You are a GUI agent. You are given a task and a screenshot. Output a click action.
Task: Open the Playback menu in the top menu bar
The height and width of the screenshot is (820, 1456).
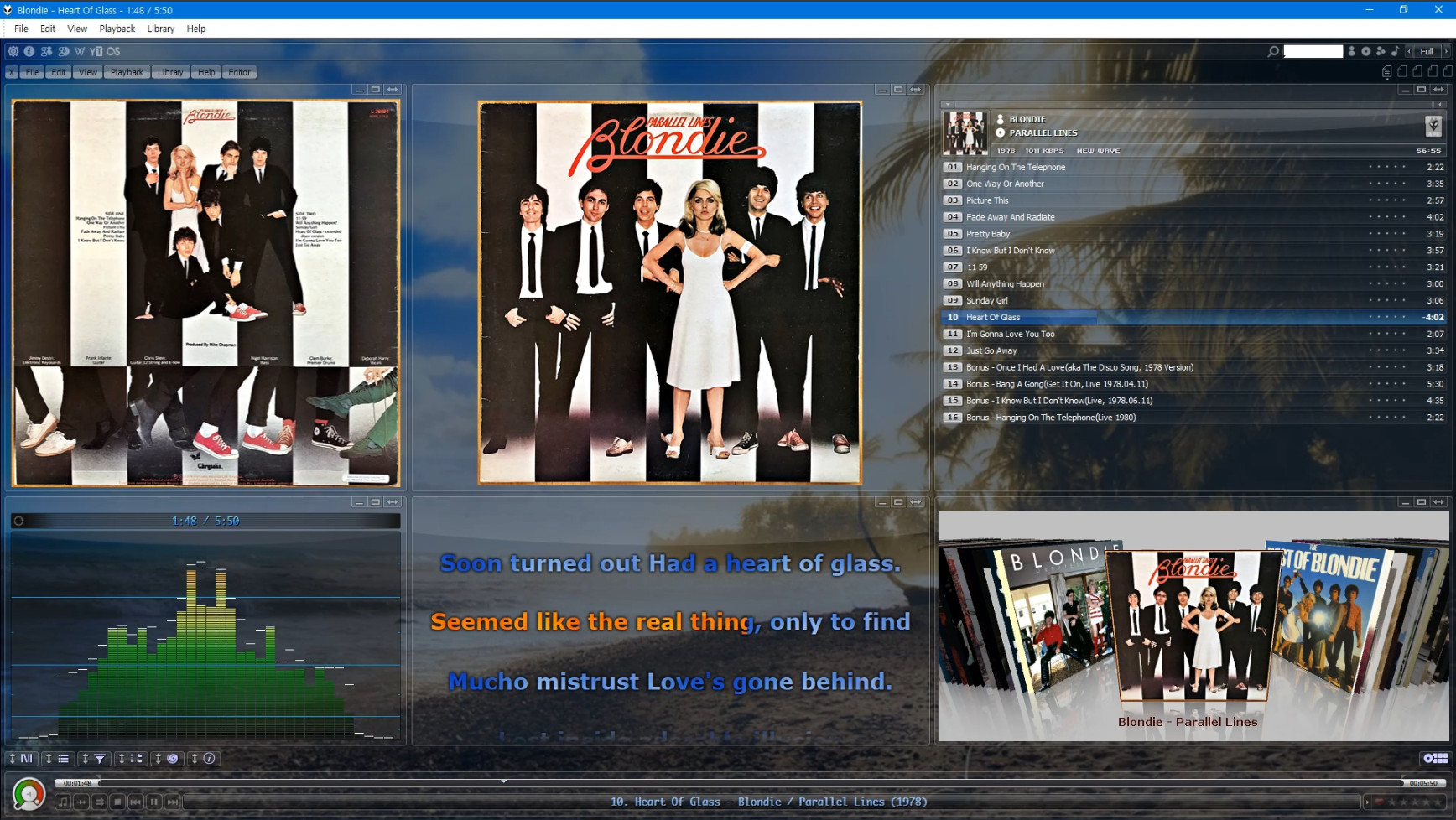117,29
